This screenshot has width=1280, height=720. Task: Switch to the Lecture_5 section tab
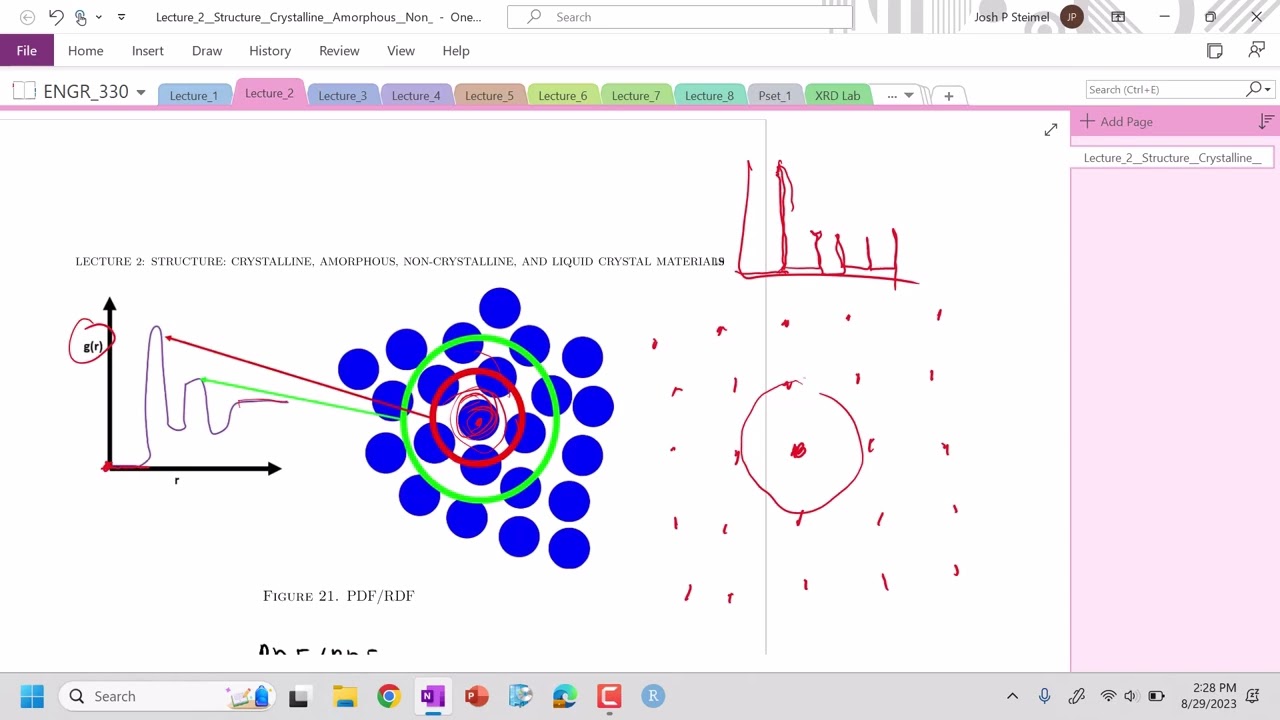pyautogui.click(x=489, y=96)
